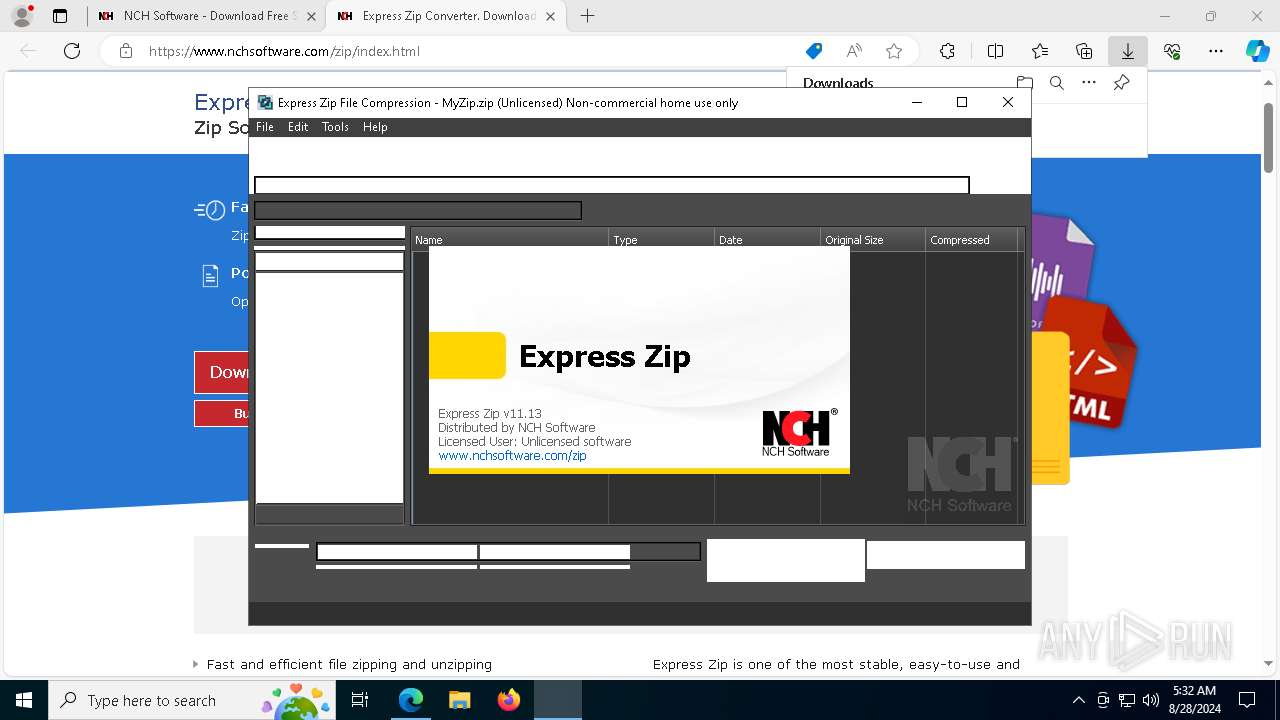
Task: Open downloads folder from Downloads panel
Action: point(1024,83)
